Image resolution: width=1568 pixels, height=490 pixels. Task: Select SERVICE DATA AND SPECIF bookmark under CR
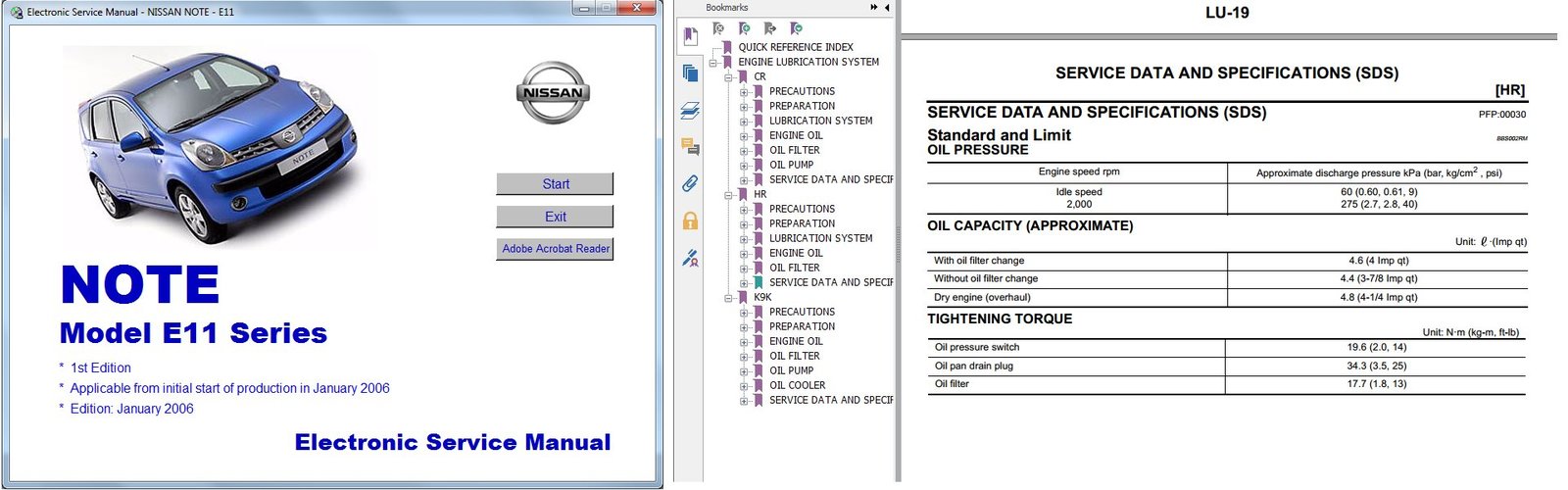[831, 179]
